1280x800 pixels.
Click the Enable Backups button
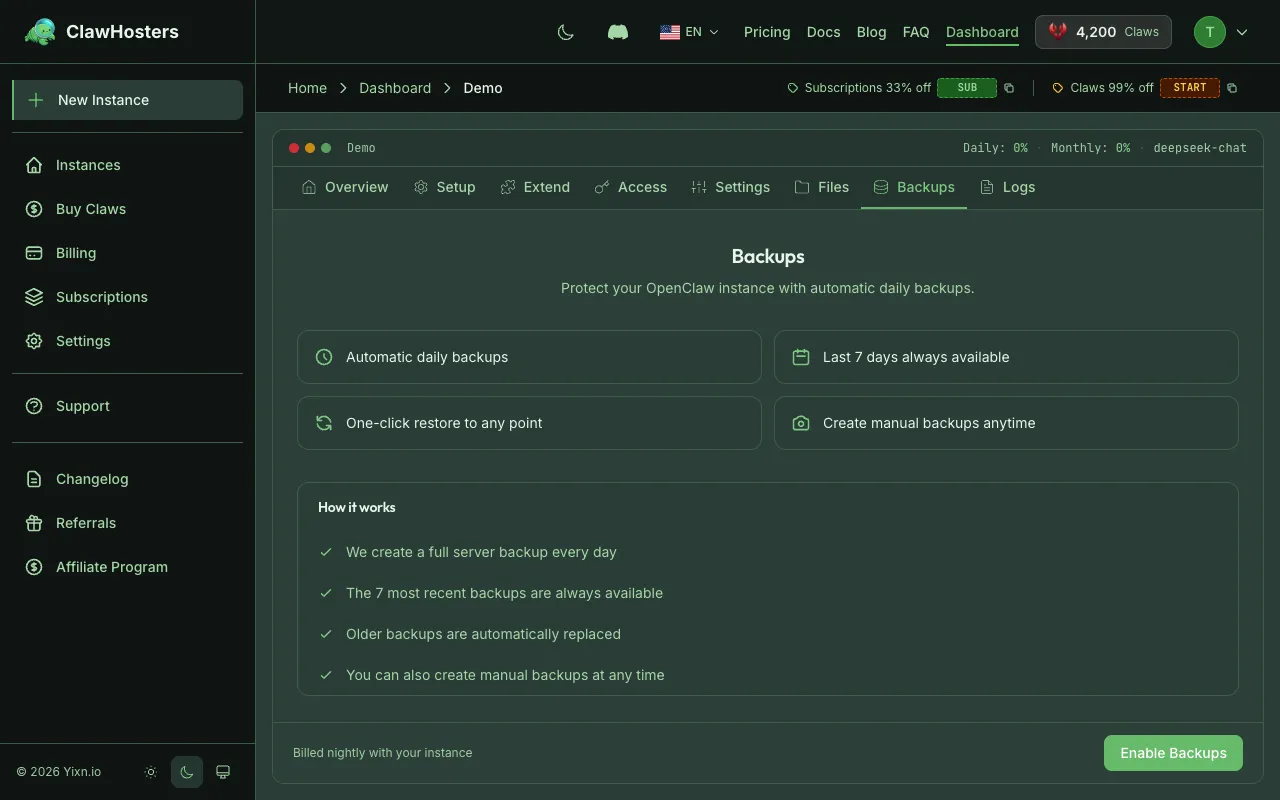pos(1172,753)
